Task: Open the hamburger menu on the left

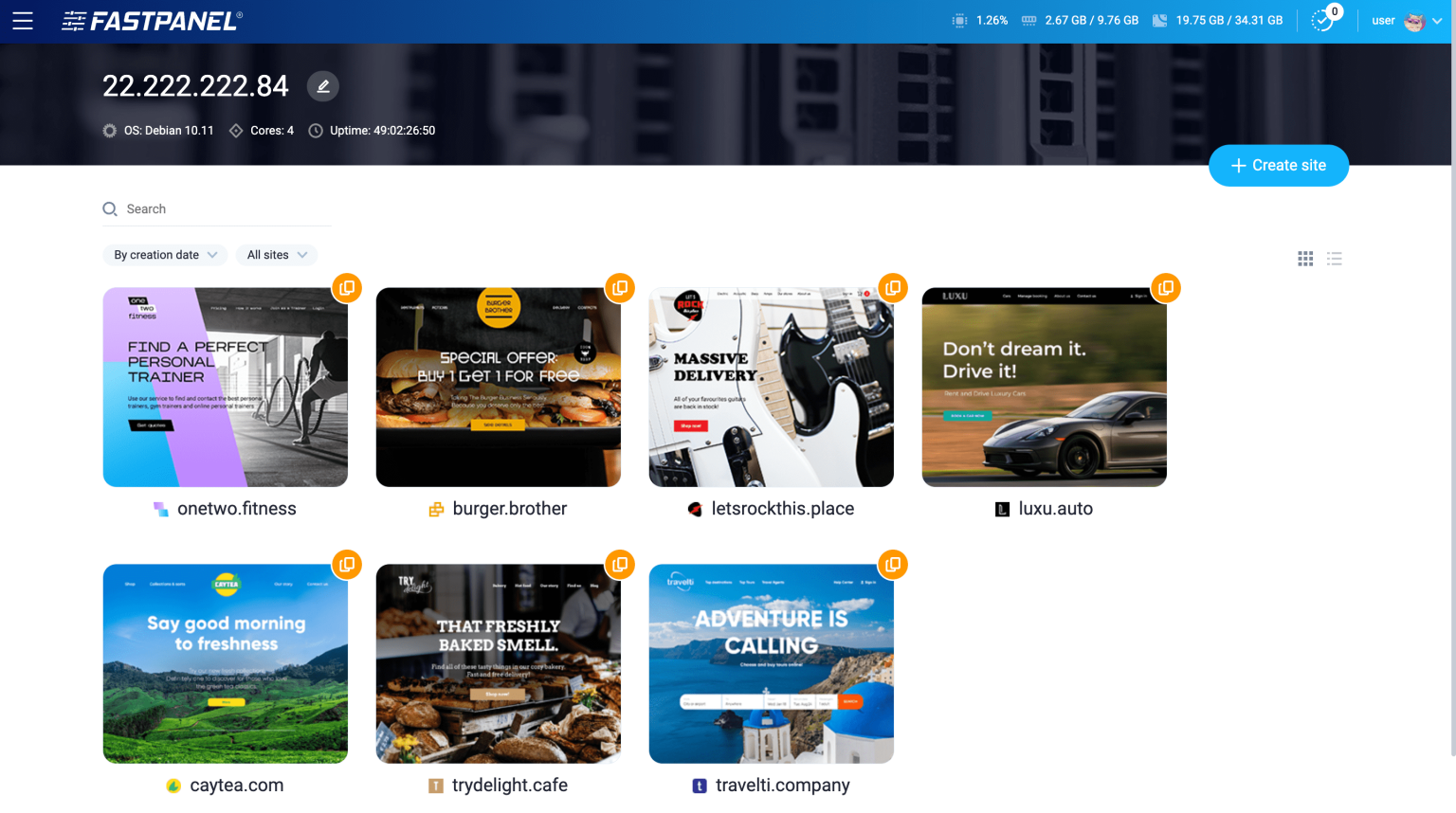Action: 23,21
